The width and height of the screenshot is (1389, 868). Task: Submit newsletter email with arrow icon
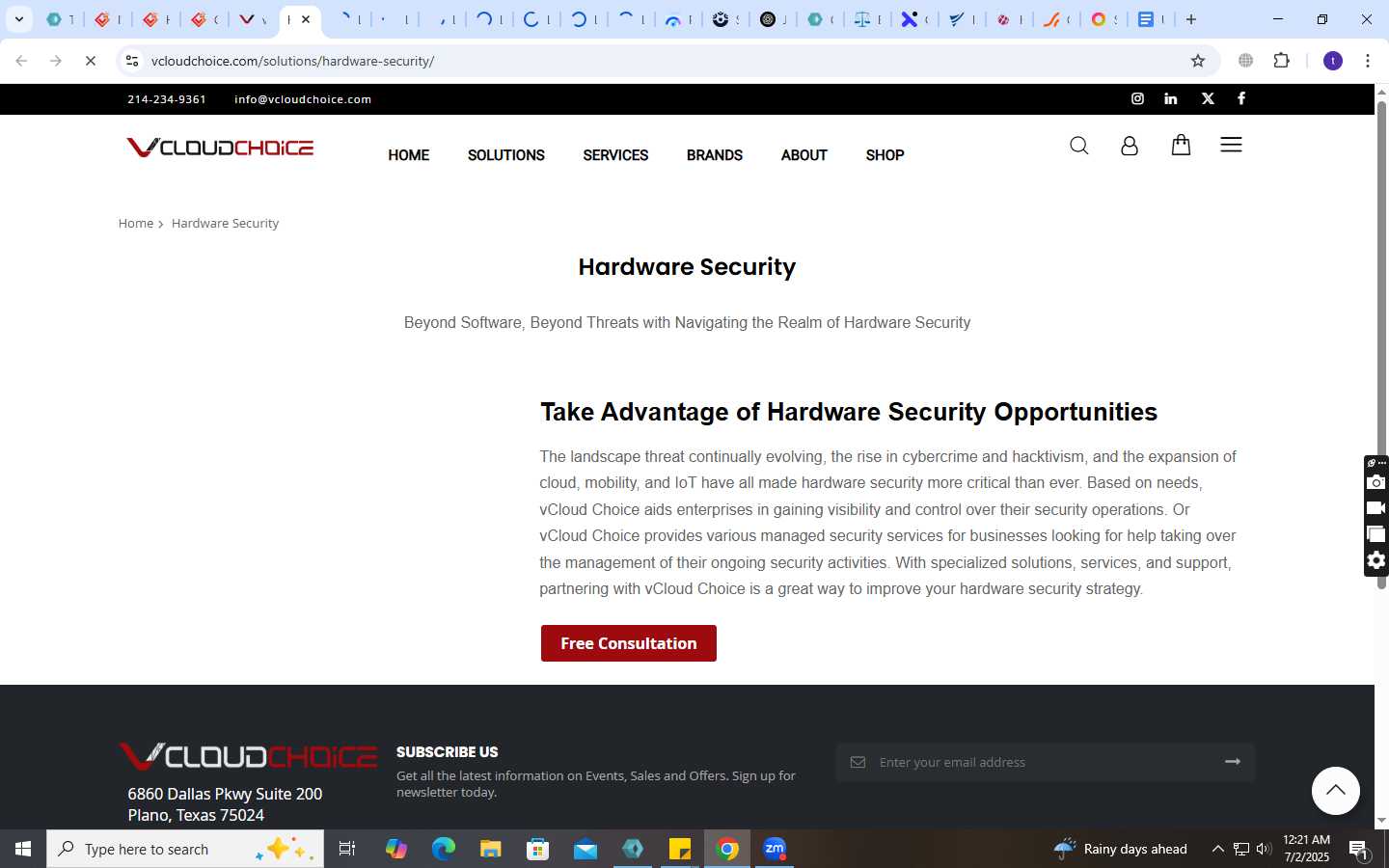pyautogui.click(x=1232, y=762)
